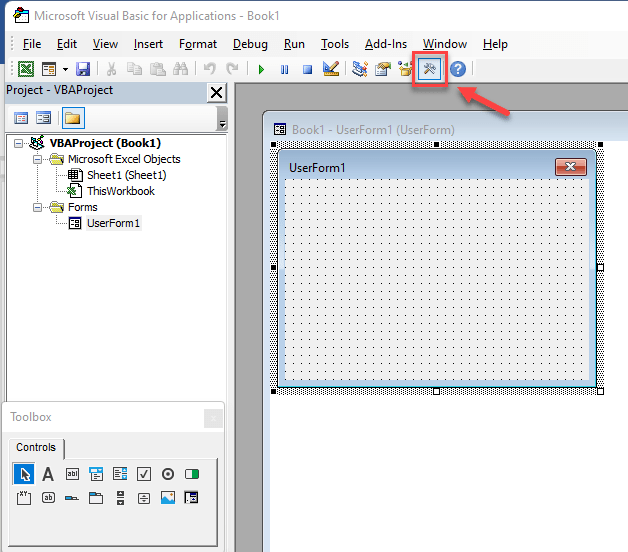The image size is (628, 552).
Task: Pick the Label control tool
Action: pyautogui.click(x=48, y=474)
